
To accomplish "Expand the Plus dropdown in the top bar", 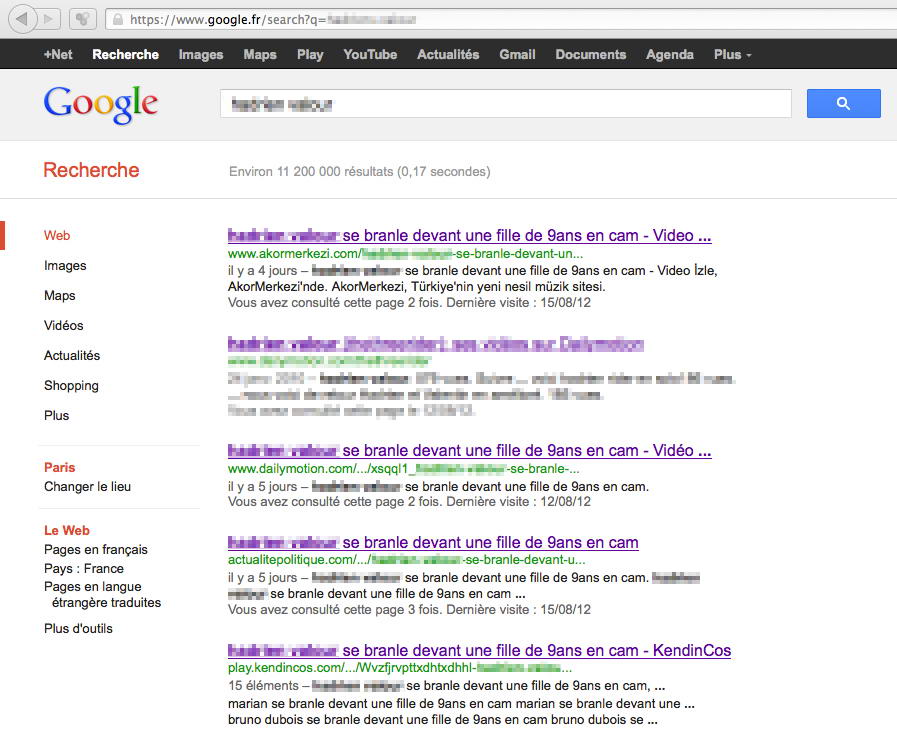I will click(x=732, y=54).
